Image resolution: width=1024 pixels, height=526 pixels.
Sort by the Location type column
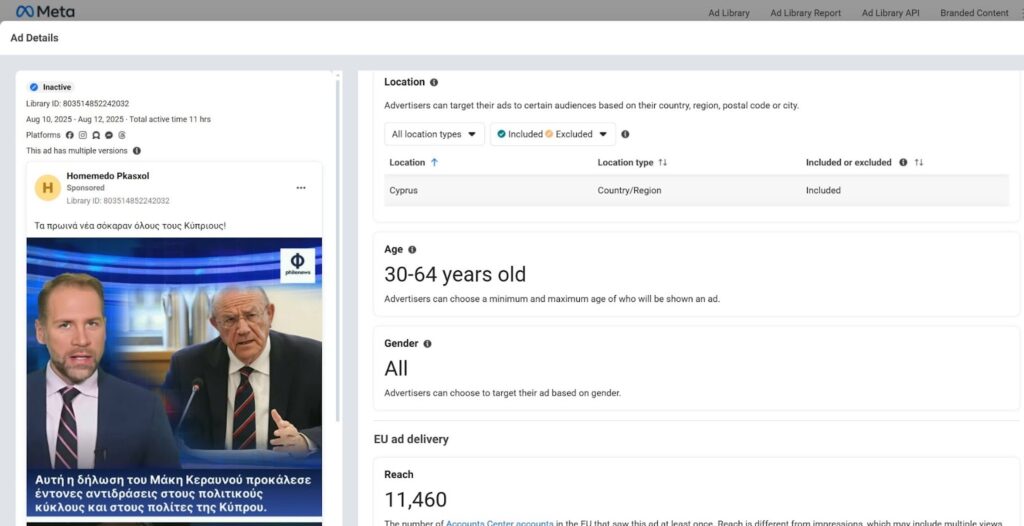(x=632, y=162)
